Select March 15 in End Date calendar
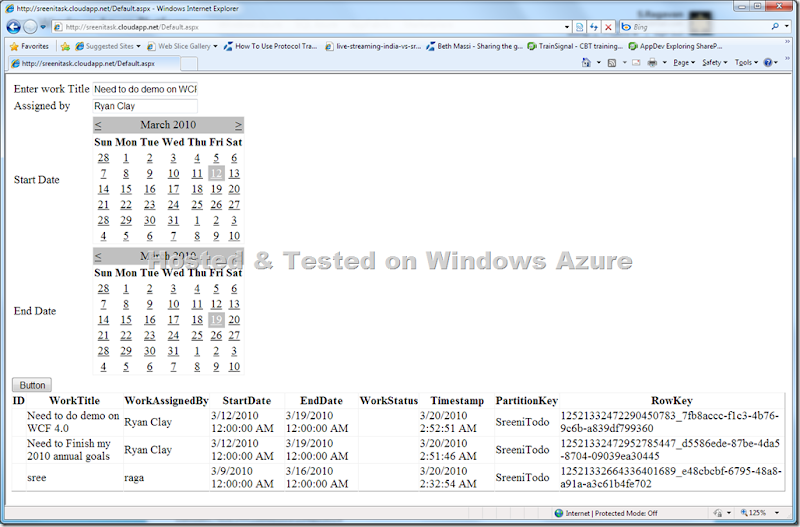The height and width of the screenshot is (527, 800). [x=126, y=320]
